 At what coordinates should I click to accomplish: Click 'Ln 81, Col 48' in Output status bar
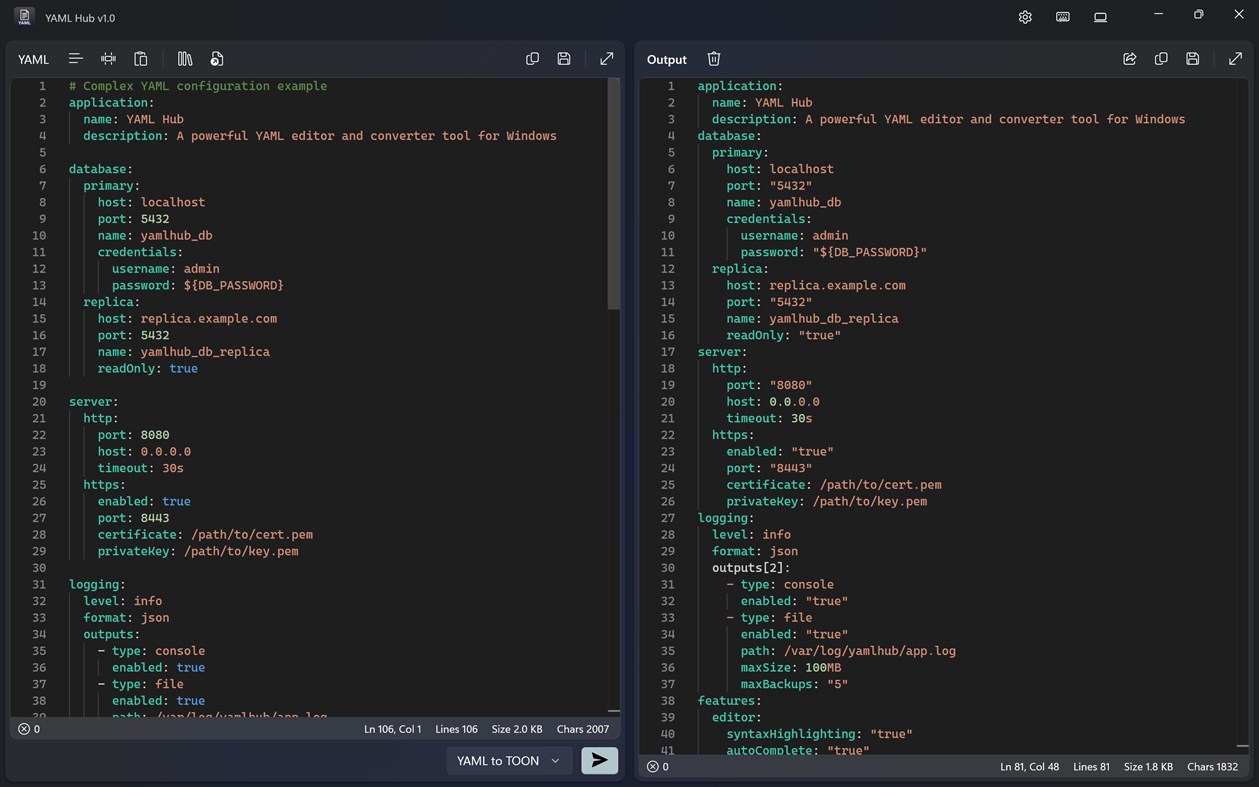click(x=1030, y=767)
